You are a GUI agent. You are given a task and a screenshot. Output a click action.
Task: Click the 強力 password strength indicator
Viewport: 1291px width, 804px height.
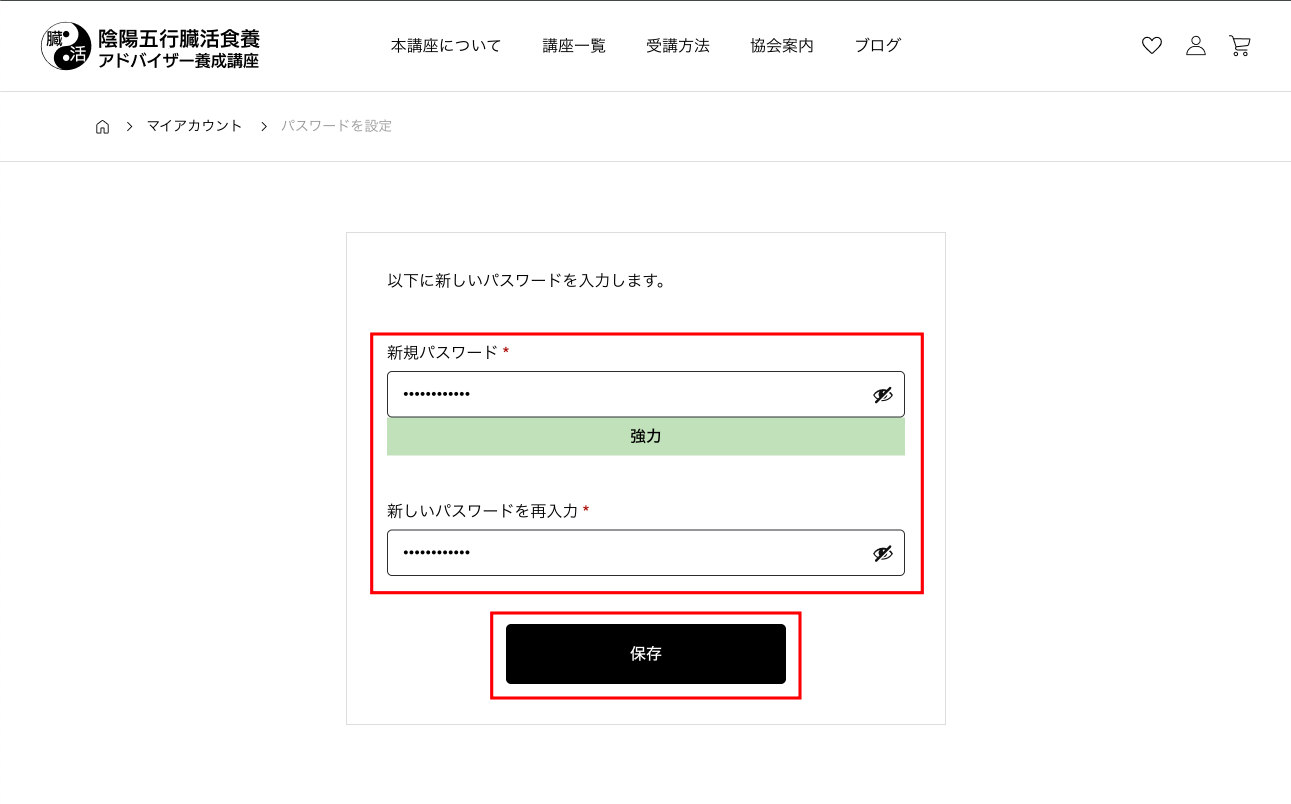(646, 437)
